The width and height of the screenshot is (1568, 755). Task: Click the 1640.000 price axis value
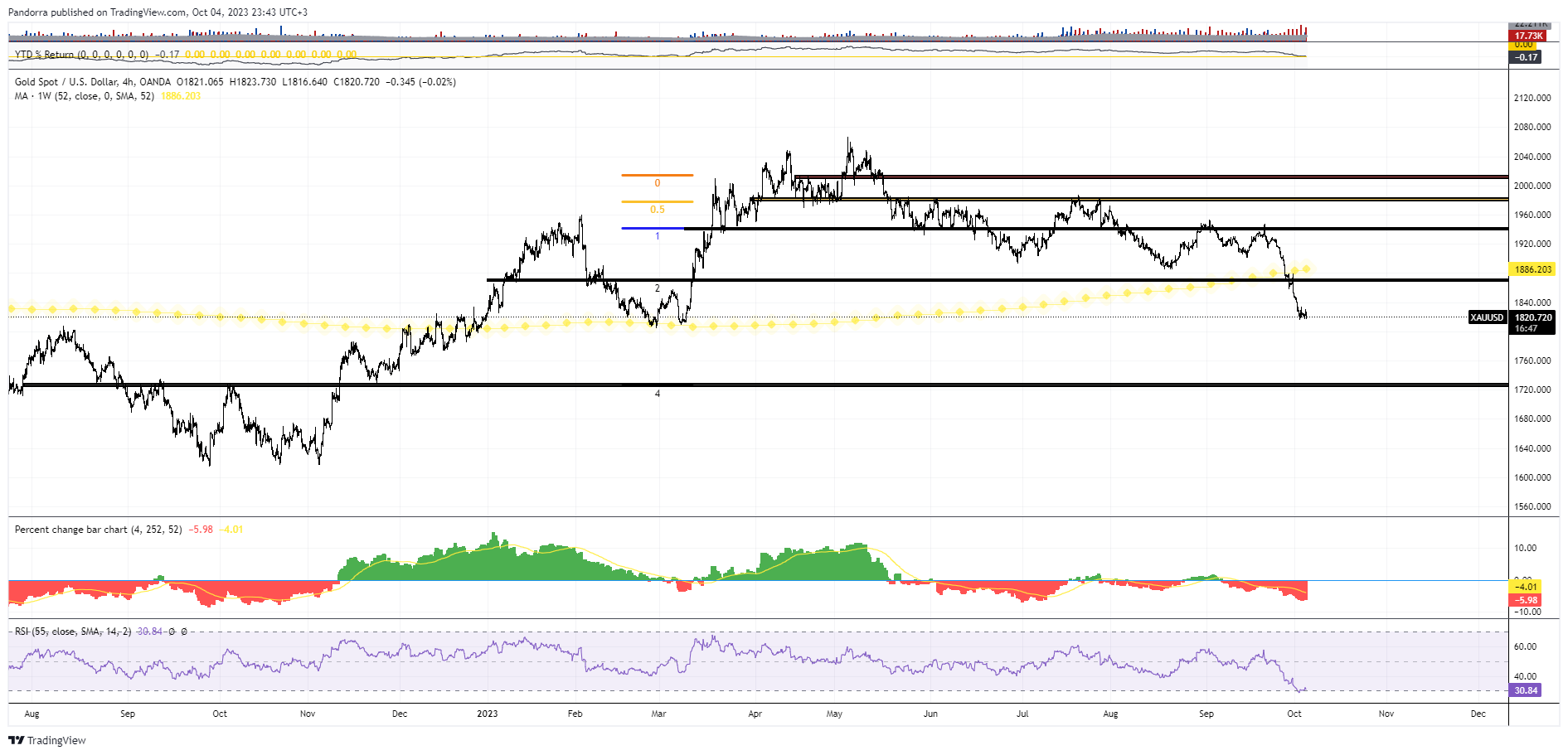(x=1532, y=448)
